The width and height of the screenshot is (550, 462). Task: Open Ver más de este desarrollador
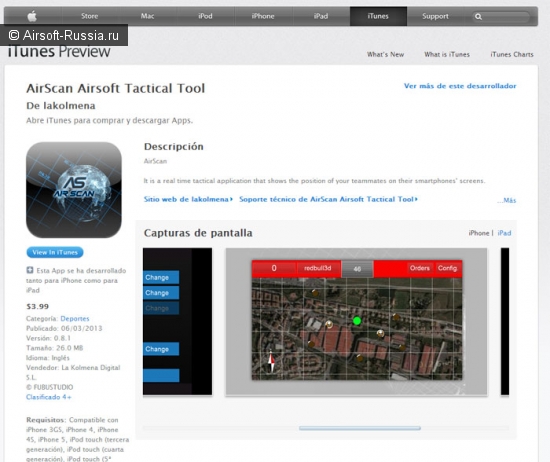(460, 86)
